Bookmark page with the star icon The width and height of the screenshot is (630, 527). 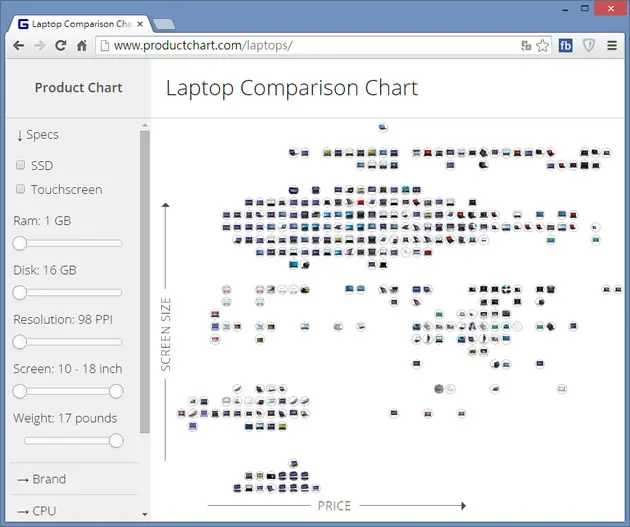point(542,46)
